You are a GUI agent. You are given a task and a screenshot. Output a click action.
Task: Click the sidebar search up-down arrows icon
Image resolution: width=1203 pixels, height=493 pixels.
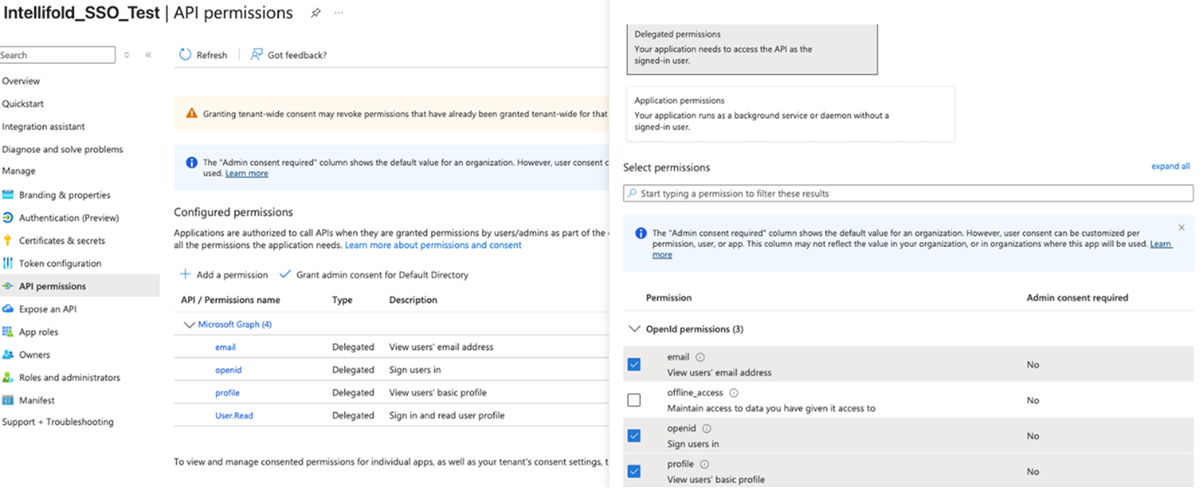(127, 55)
